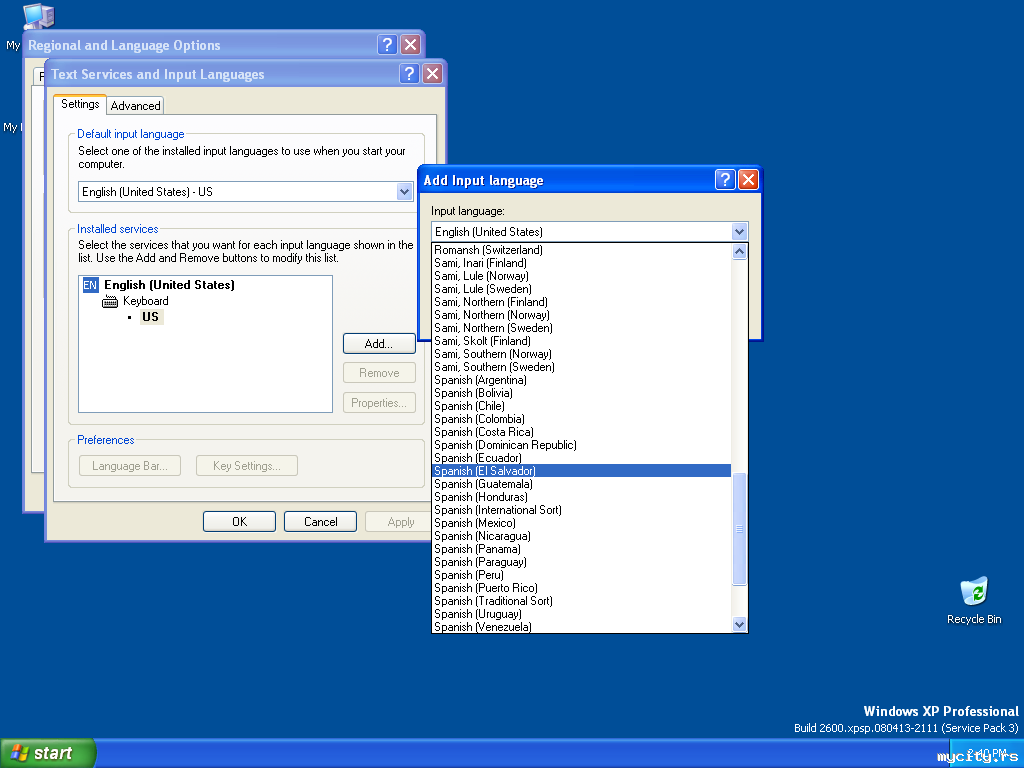Image resolution: width=1024 pixels, height=768 pixels.
Task: Choose Spanish (Costa Rica)
Action: 581,432
